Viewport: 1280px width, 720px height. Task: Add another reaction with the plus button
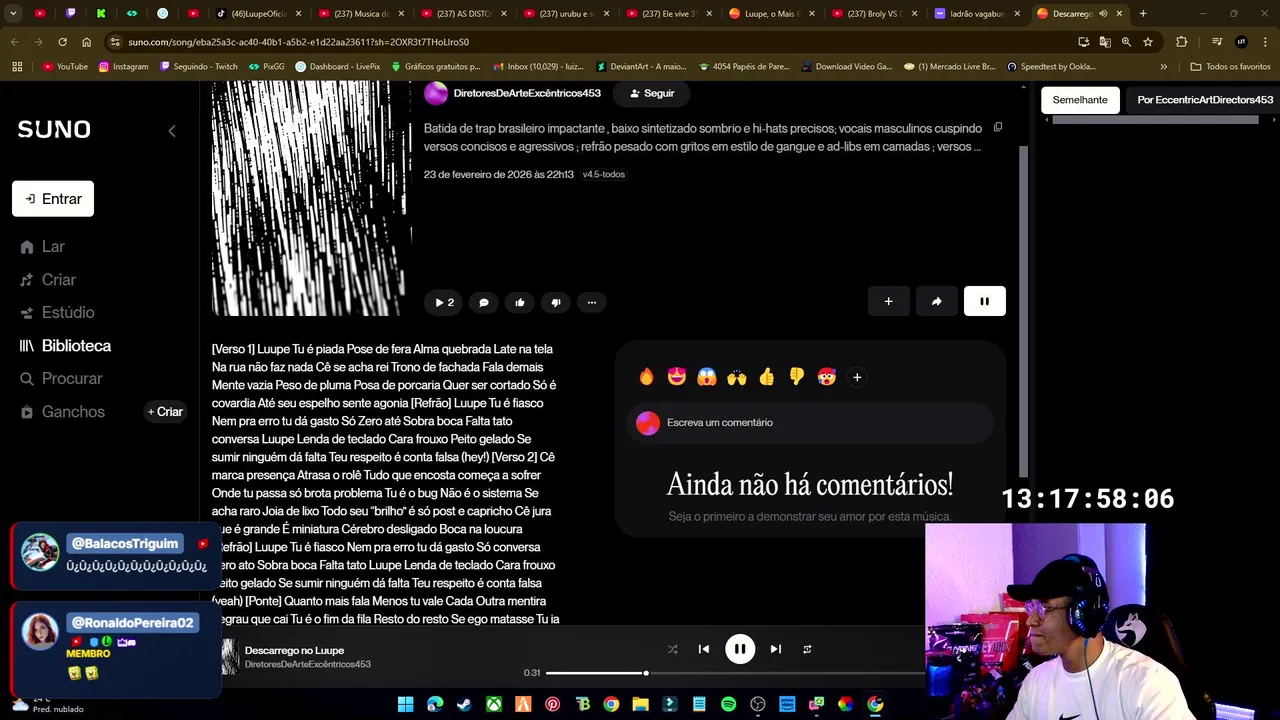coord(857,377)
